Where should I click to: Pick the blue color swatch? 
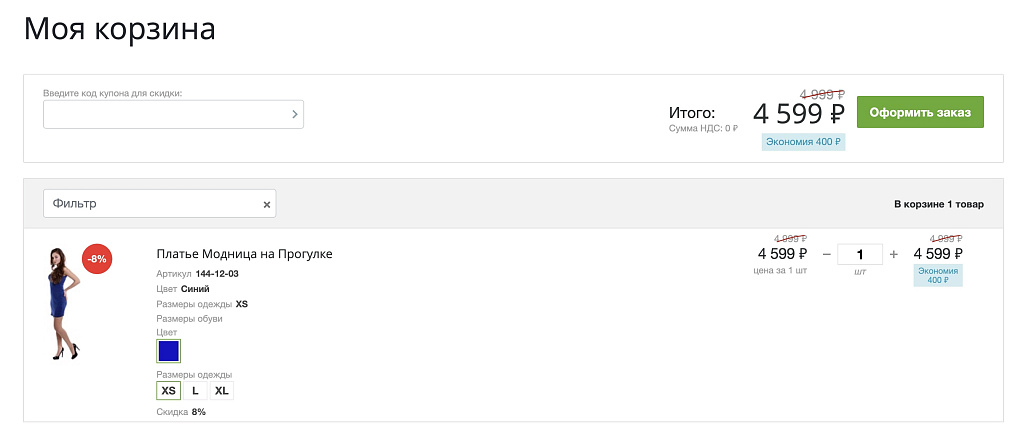click(x=168, y=351)
